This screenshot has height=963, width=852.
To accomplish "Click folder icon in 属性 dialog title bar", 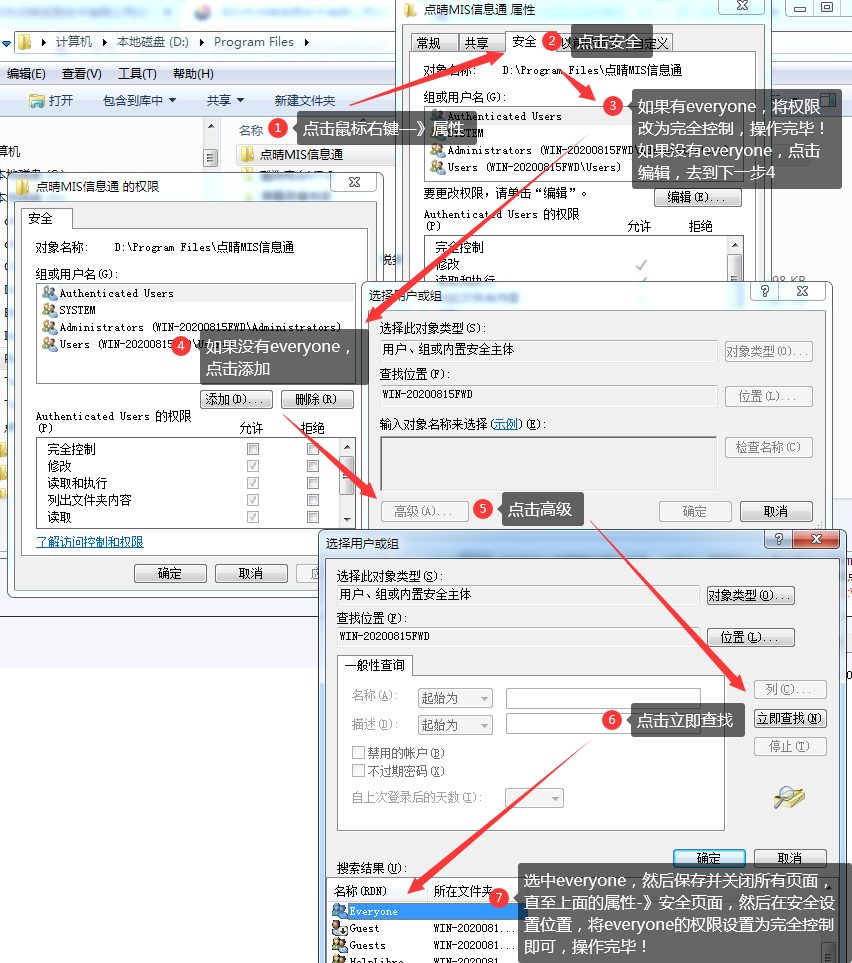I will [410, 9].
